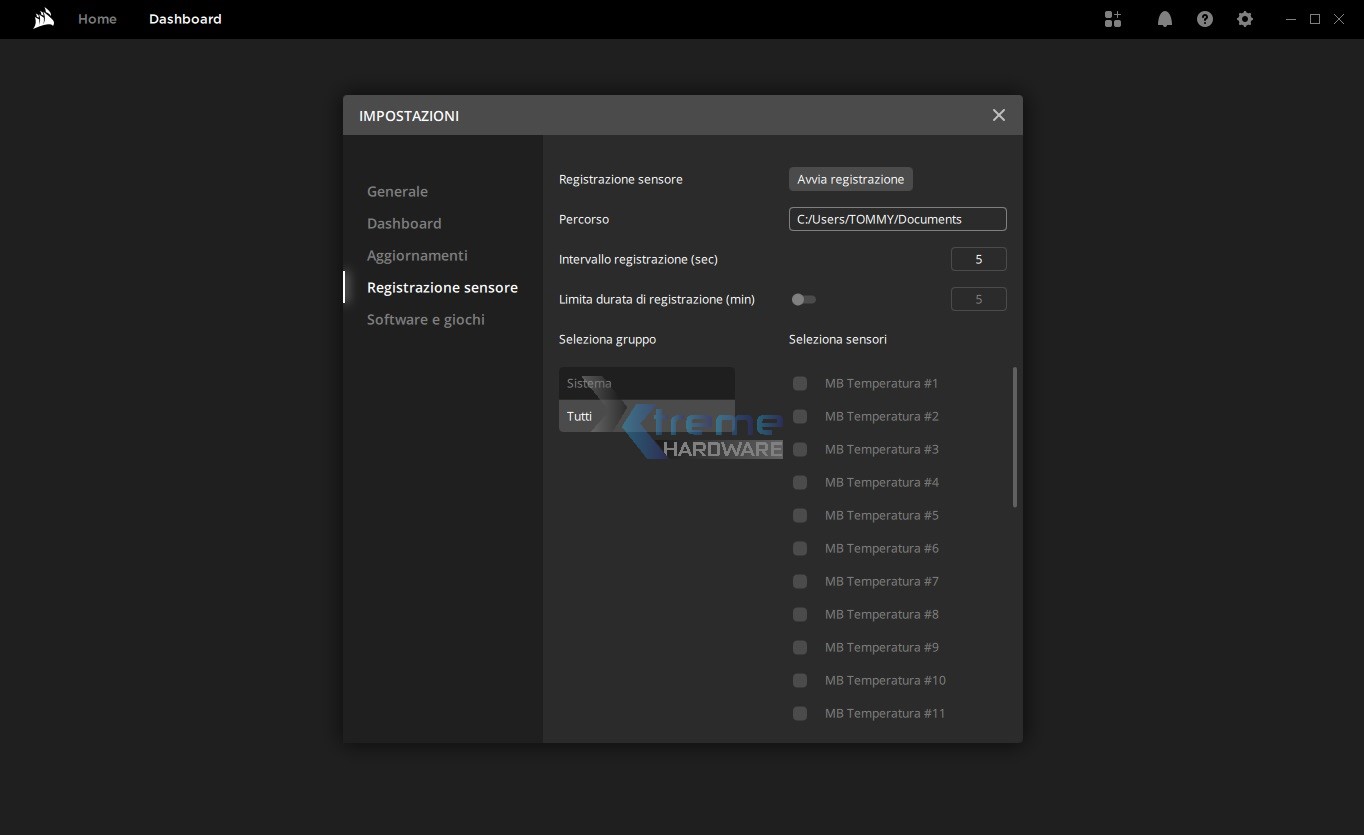This screenshot has height=835, width=1364.
Task: Select the Sistema group entry
Action: 646,383
